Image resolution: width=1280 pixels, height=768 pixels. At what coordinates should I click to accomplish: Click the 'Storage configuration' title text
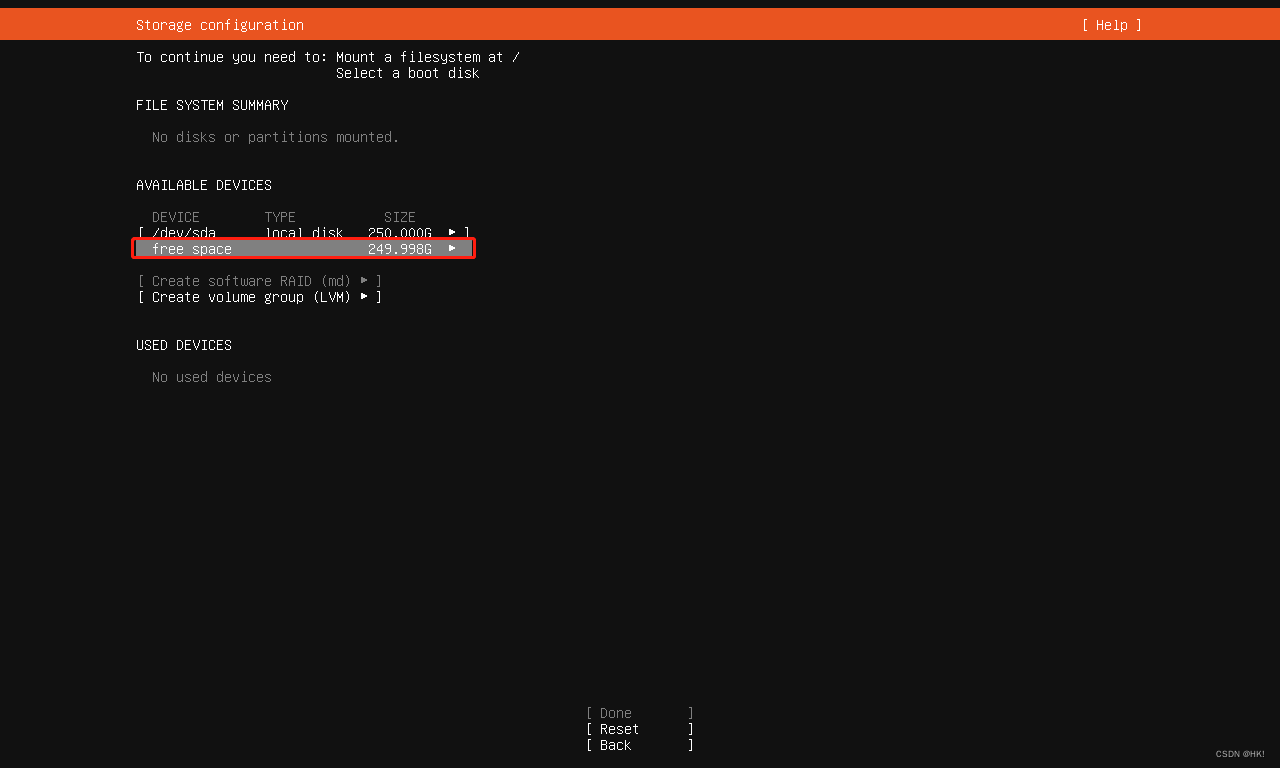[x=220, y=25]
